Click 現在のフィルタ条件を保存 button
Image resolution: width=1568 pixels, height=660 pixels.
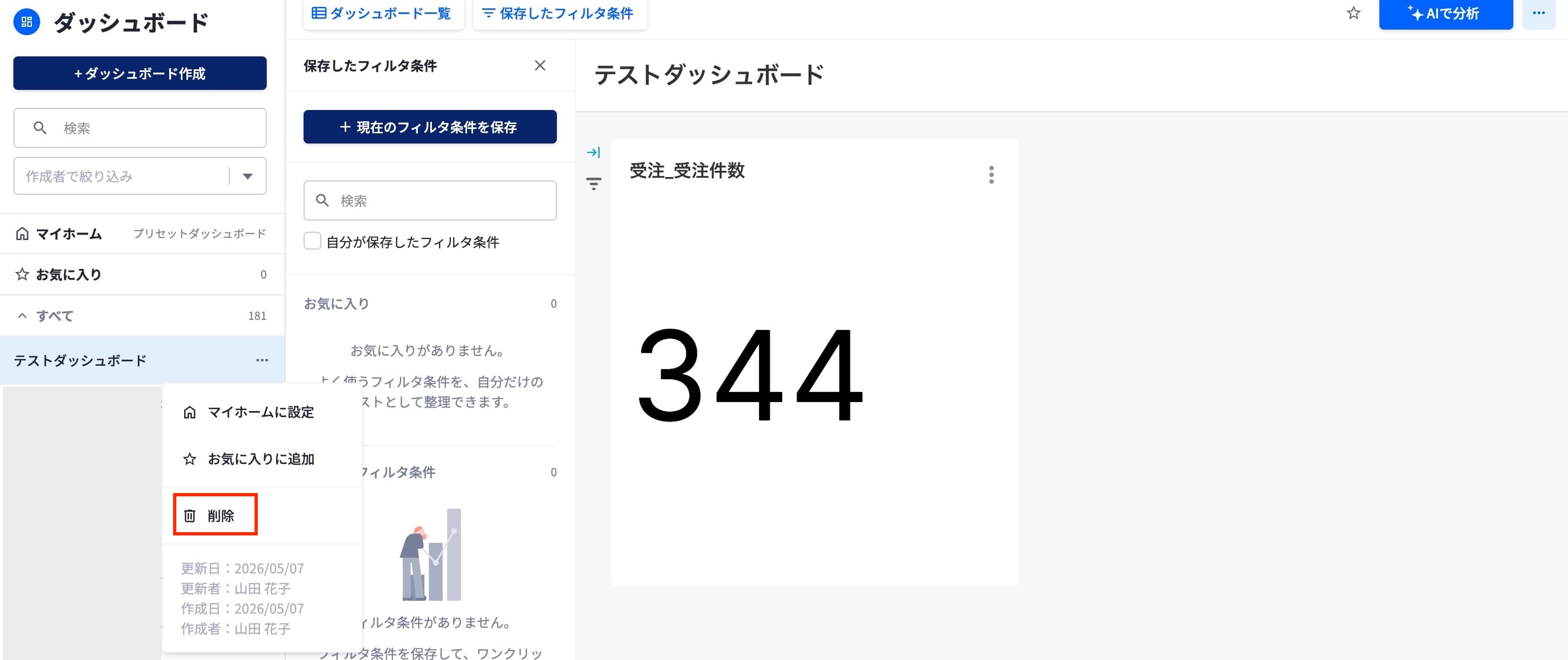430,127
